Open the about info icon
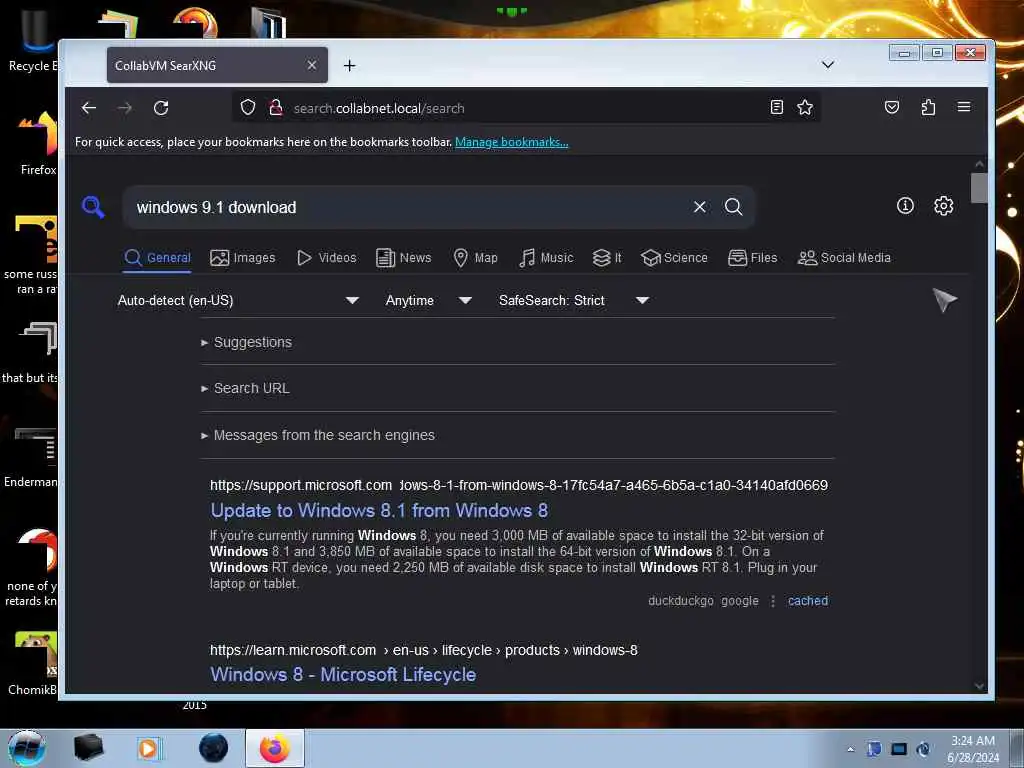The image size is (1024, 768). point(905,206)
